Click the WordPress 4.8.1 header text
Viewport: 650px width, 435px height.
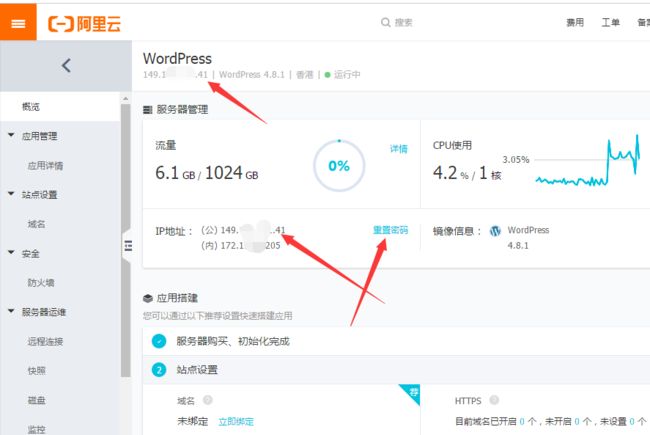(252, 75)
